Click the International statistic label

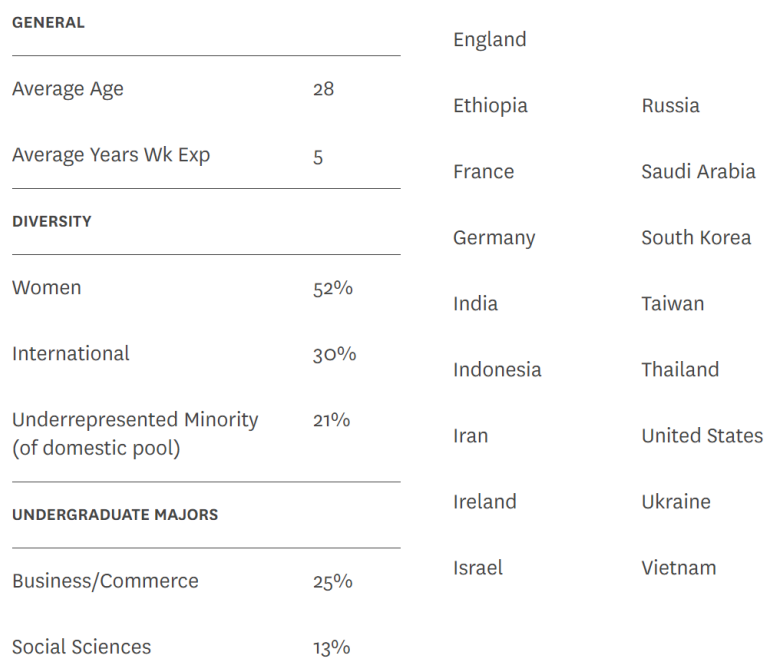pyautogui.click(x=71, y=353)
